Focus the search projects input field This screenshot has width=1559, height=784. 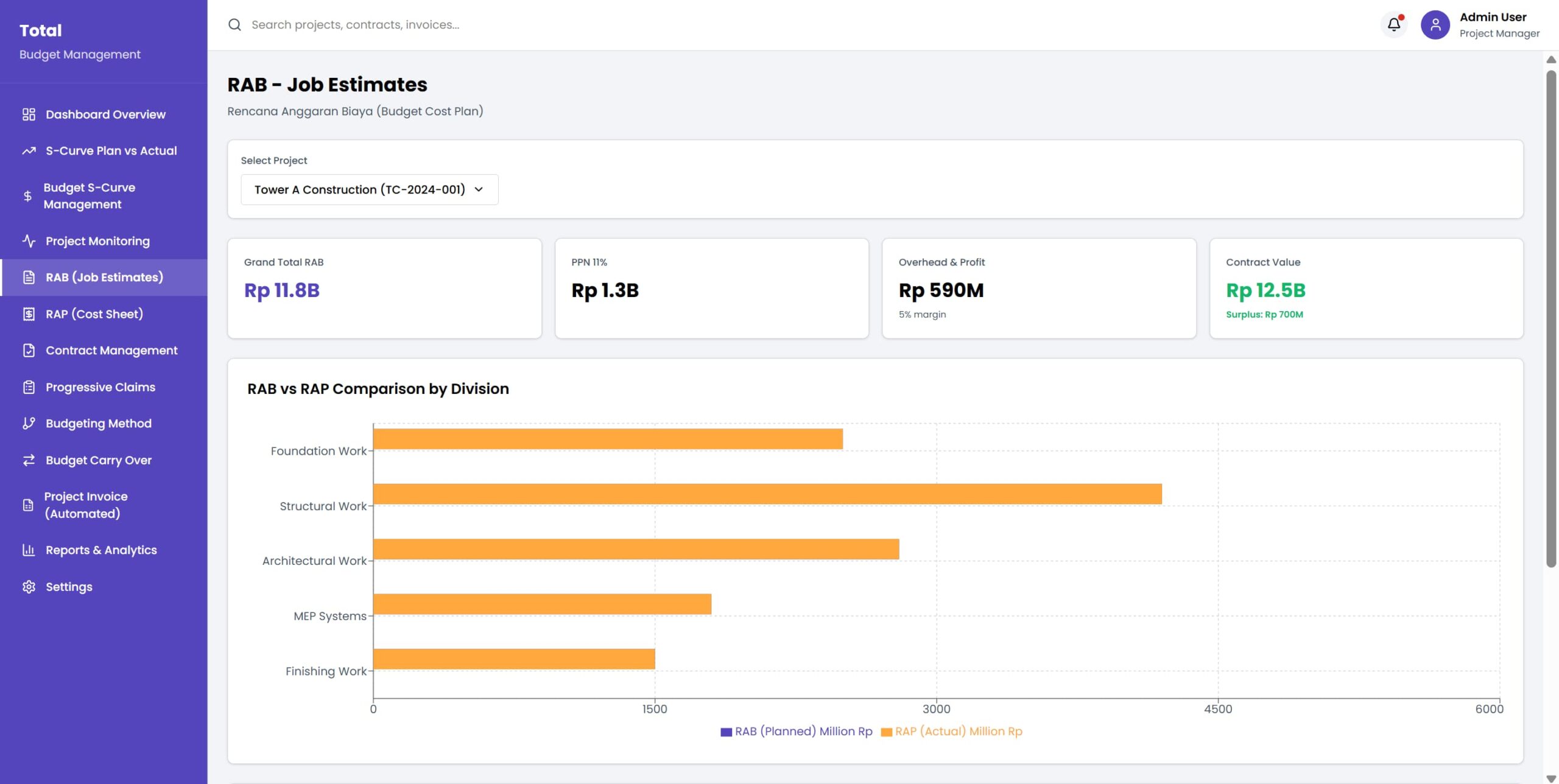[x=487, y=25]
